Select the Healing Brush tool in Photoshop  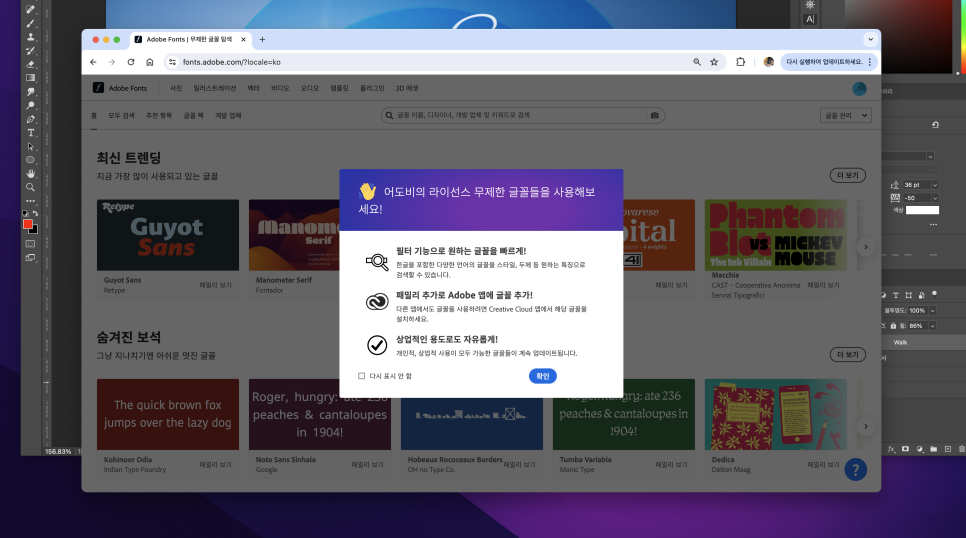click(30, 9)
